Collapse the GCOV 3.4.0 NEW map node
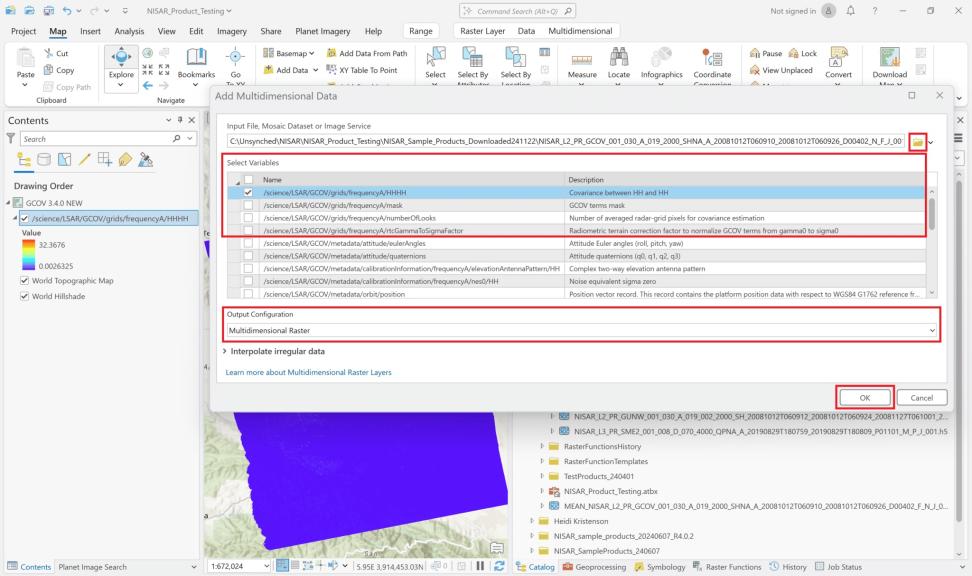This screenshot has height=576, width=972. pos(8,203)
